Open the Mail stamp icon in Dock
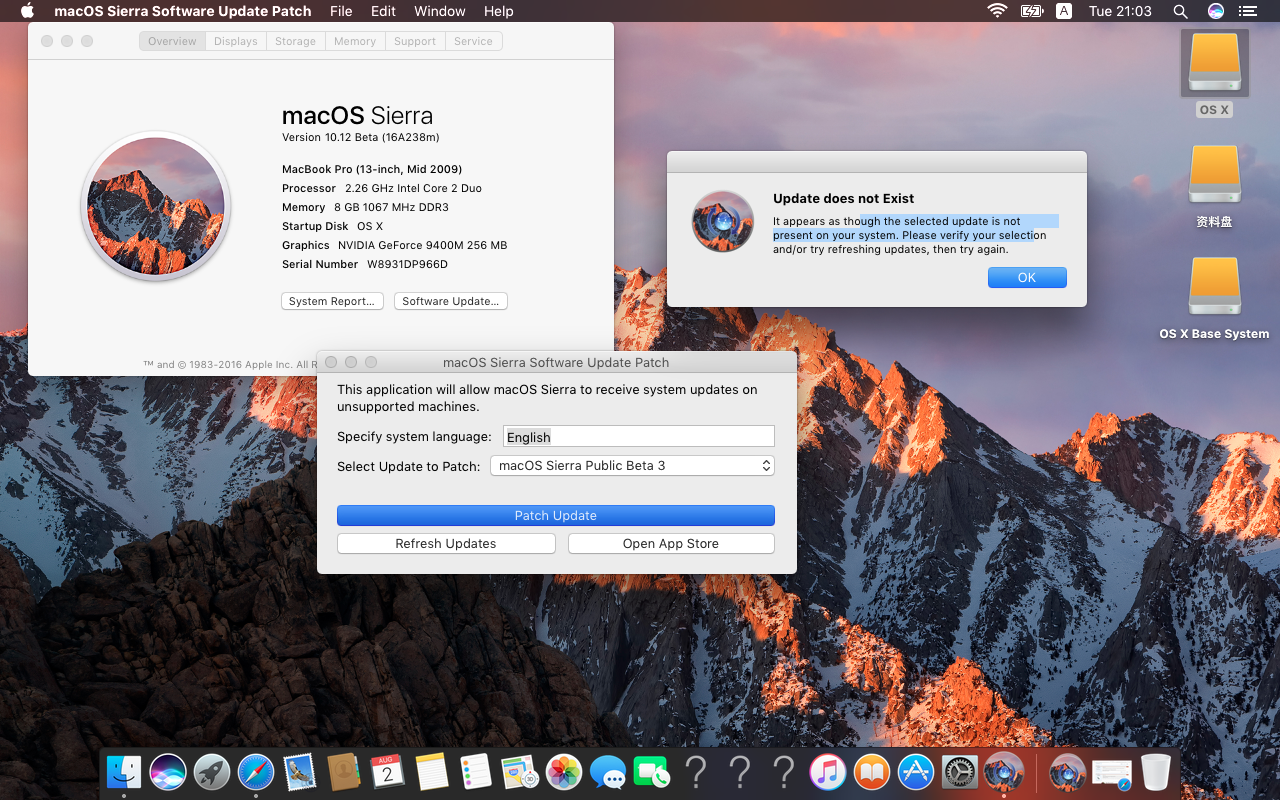 [x=300, y=771]
